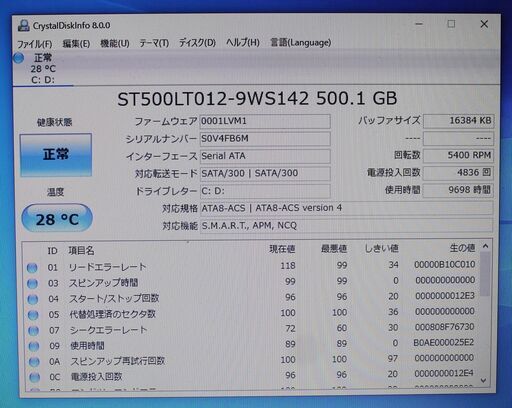Click the transfer mode field SATA/300 | SATA/300

click(x=265, y=173)
